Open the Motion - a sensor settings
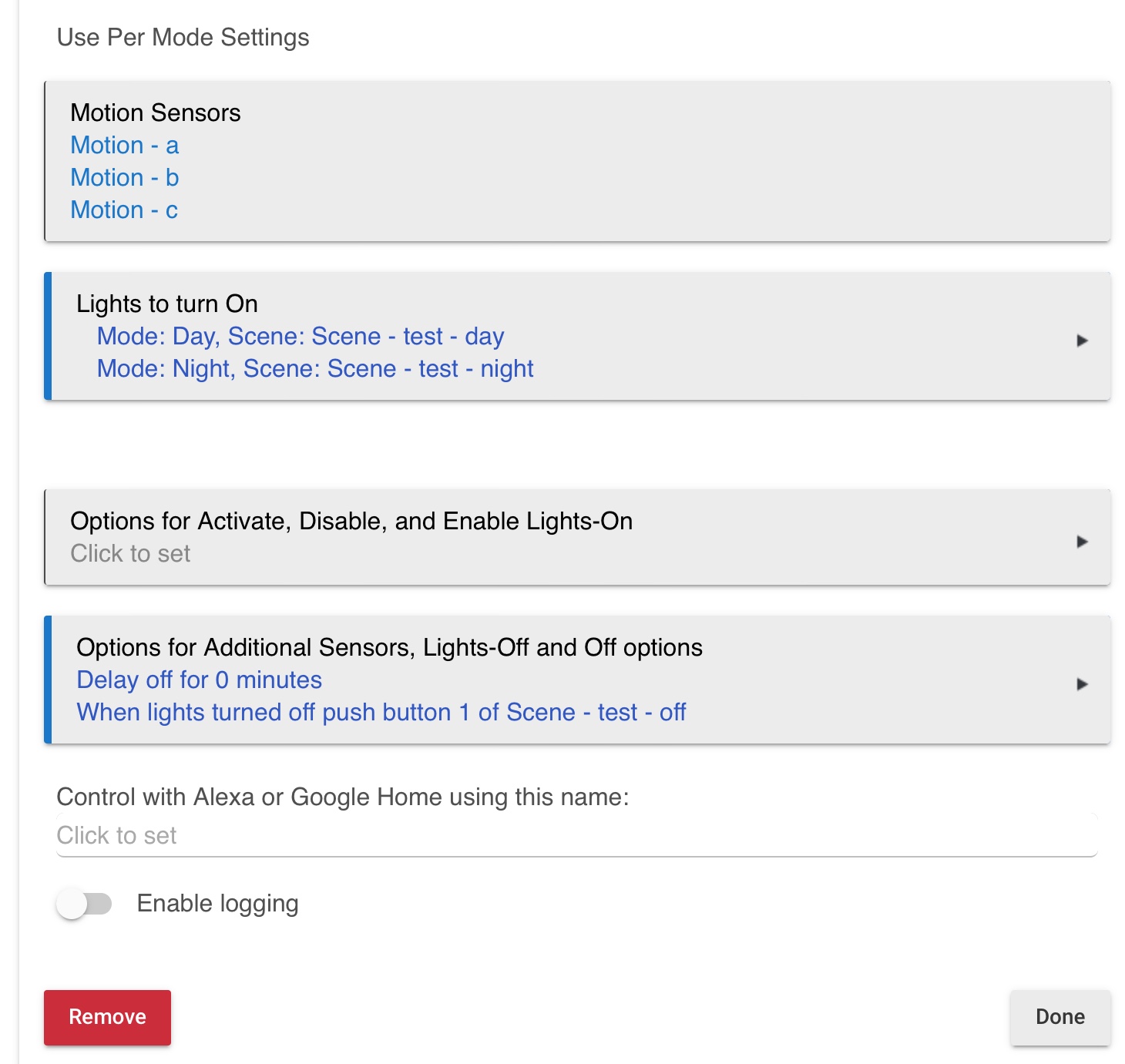The image size is (1125, 1064). coord(123,146)
